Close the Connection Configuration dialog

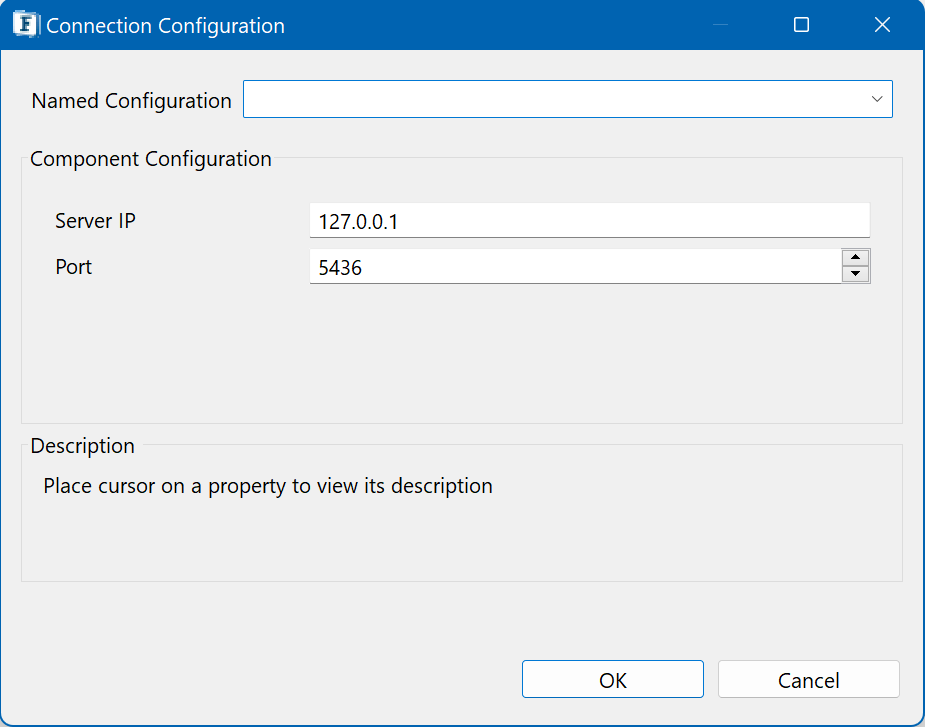(881, 25)
